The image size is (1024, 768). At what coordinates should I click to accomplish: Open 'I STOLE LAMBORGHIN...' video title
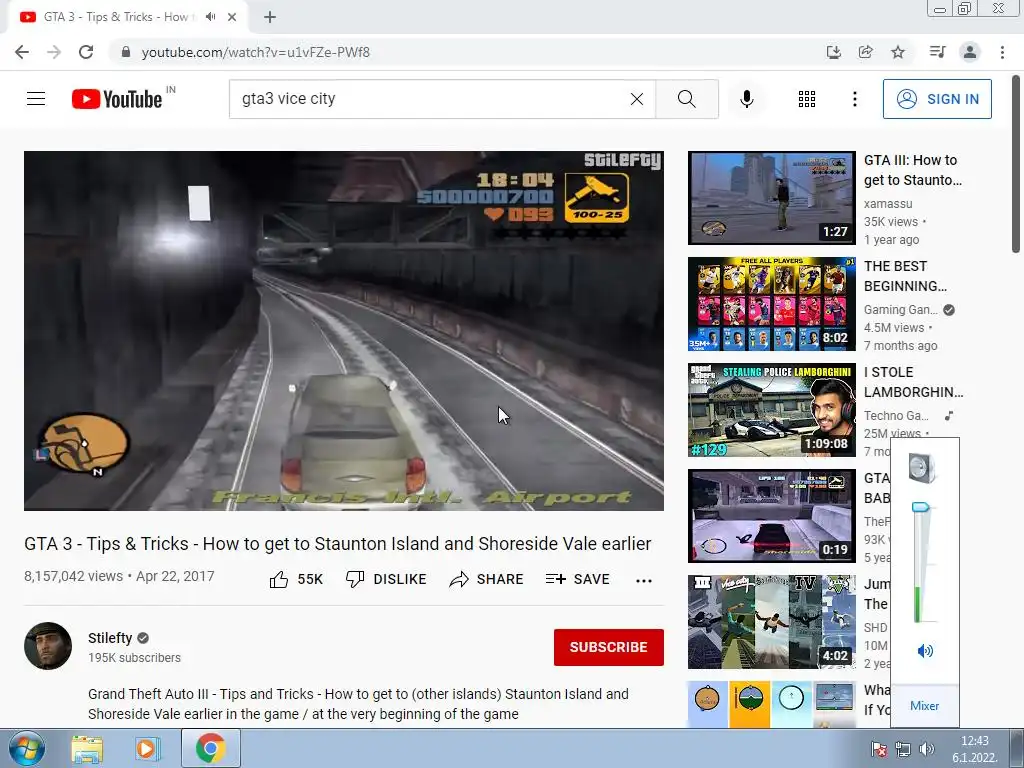[913, 382]
